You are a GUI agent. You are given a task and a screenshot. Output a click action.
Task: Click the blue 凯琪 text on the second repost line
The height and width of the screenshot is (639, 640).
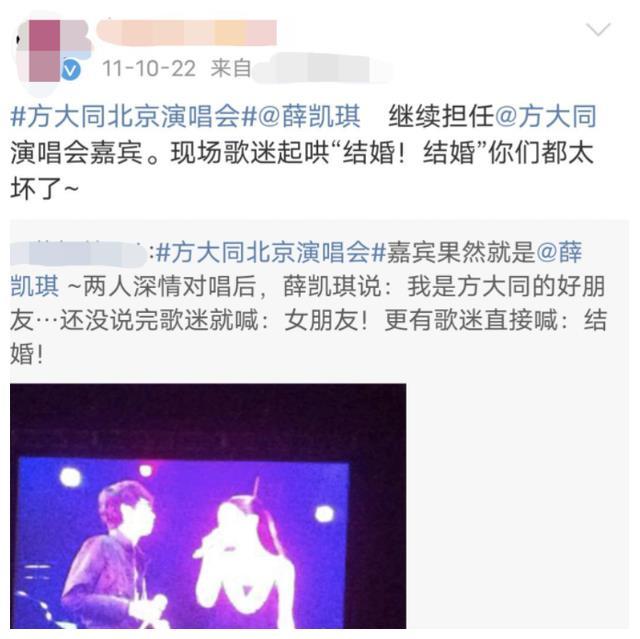tap(35, 286)
